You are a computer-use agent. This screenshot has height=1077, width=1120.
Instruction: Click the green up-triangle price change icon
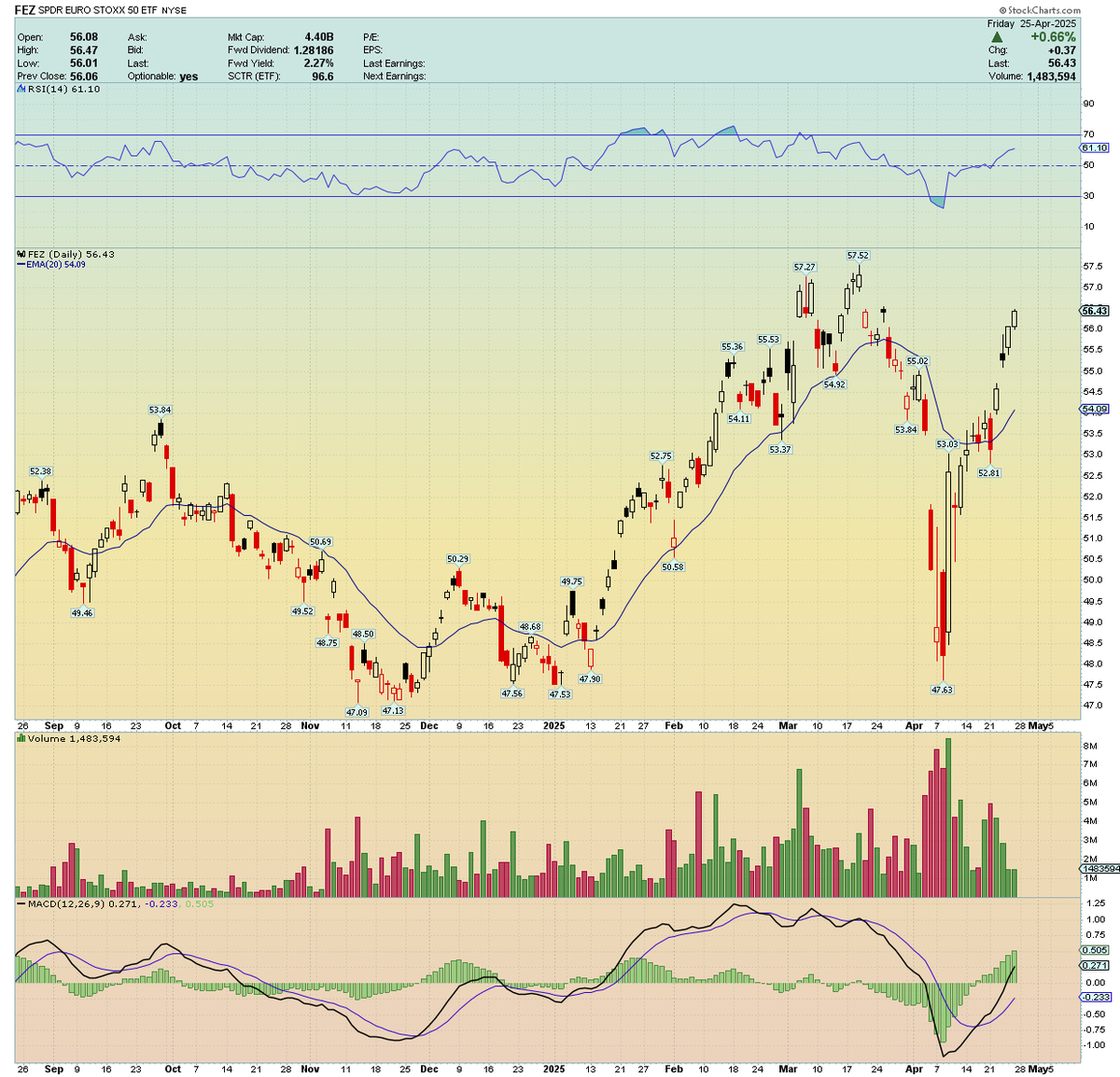(997, 37)
